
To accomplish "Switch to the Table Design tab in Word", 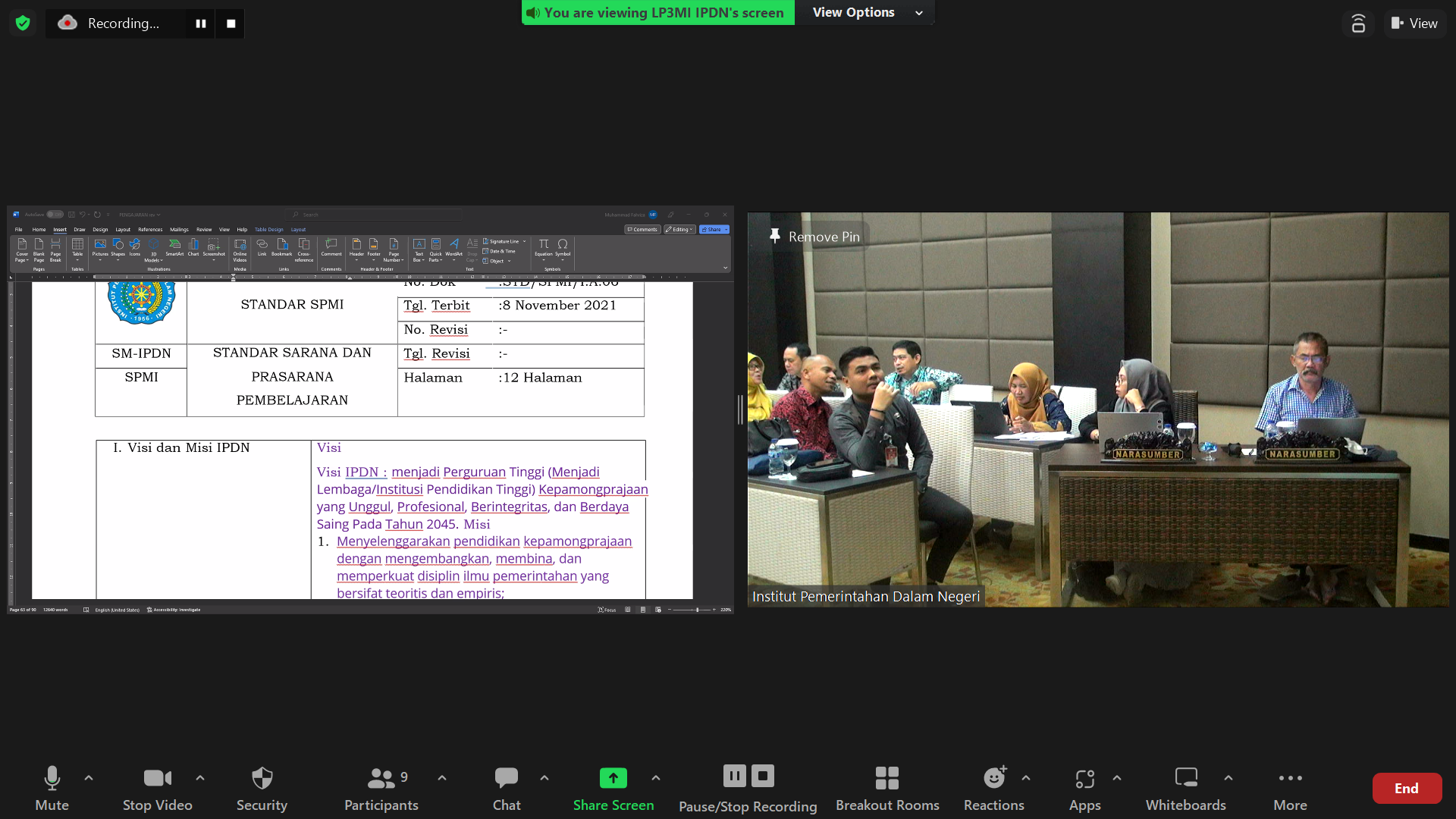I will pos(268,229).
